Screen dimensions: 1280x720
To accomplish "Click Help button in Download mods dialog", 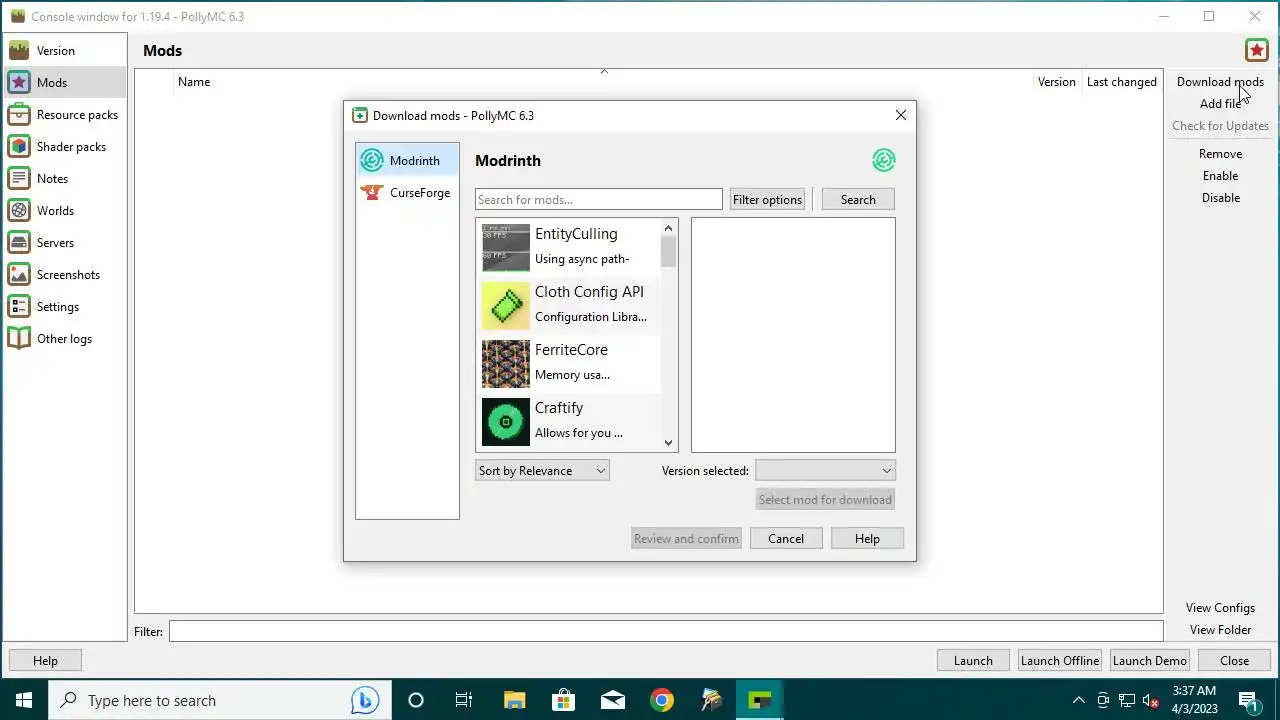I will (x=867, y=539).
